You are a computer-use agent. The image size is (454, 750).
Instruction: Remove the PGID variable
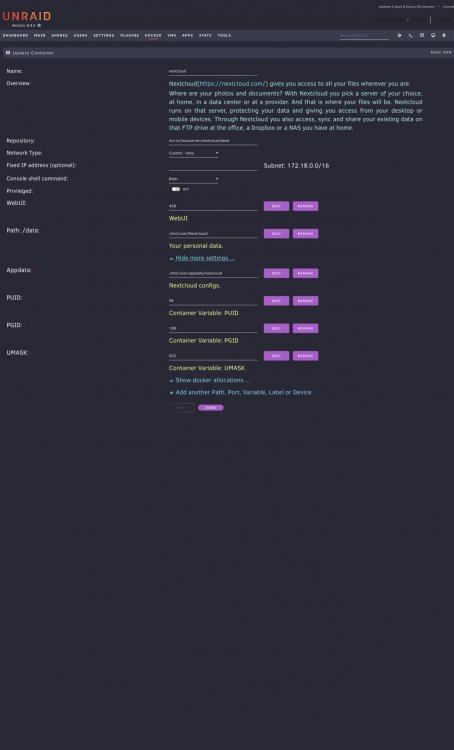coord(305,329)
